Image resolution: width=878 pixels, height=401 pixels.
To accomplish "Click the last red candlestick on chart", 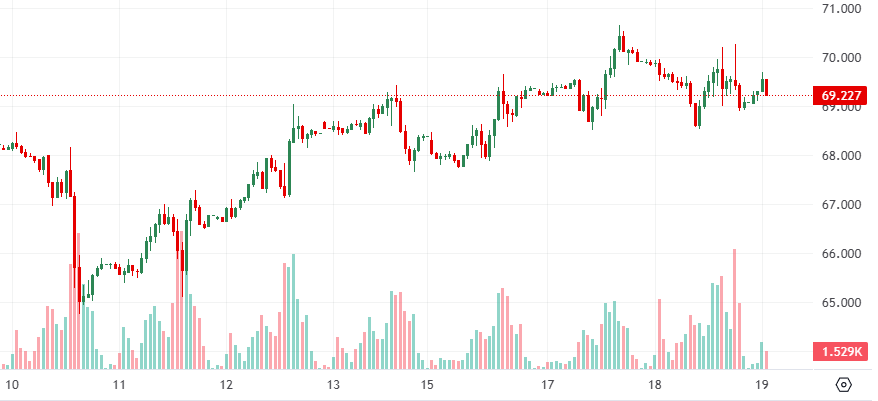I will click(766, 86).
